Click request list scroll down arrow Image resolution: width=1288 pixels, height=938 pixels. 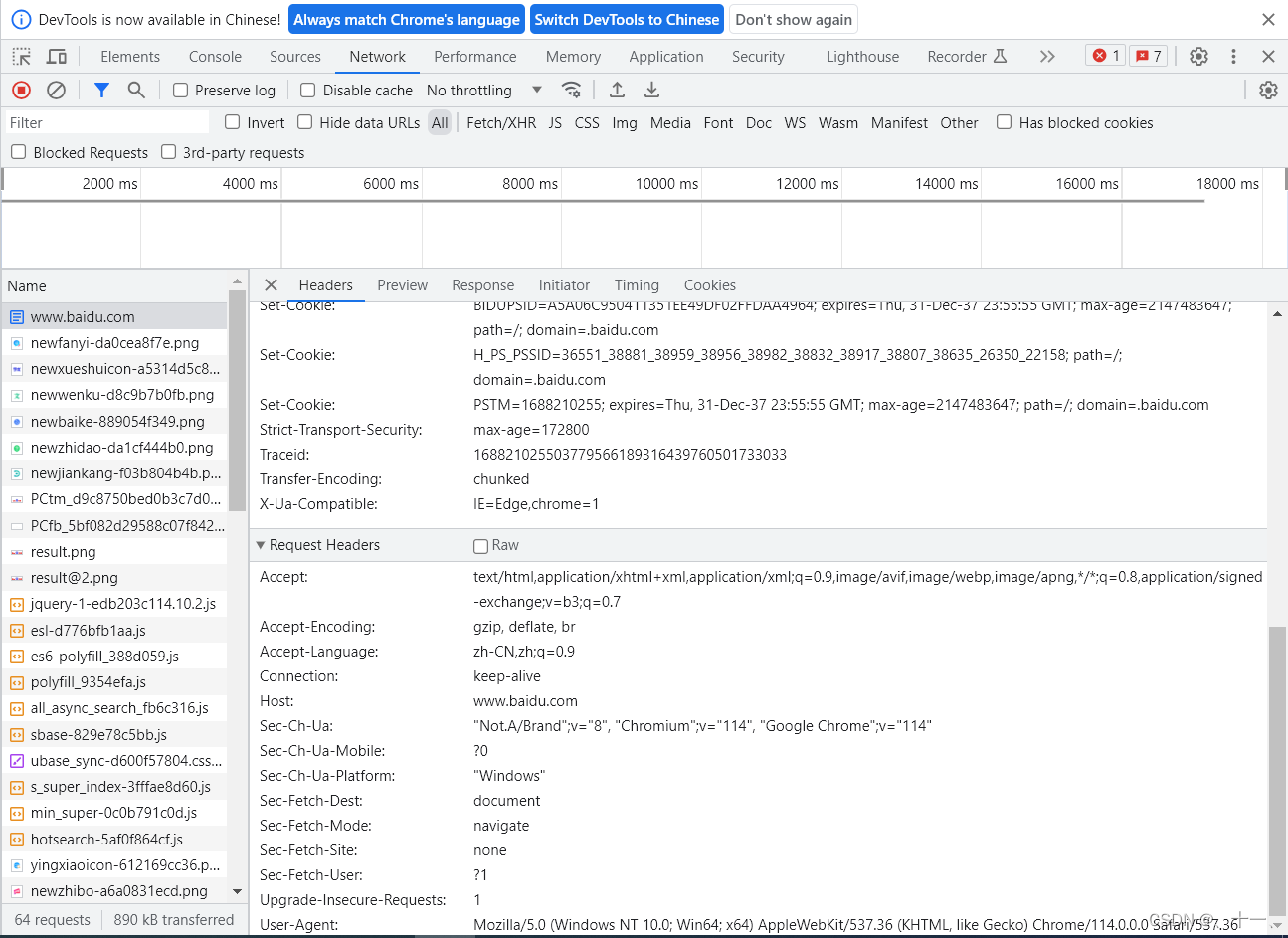(x=237, y=891)
